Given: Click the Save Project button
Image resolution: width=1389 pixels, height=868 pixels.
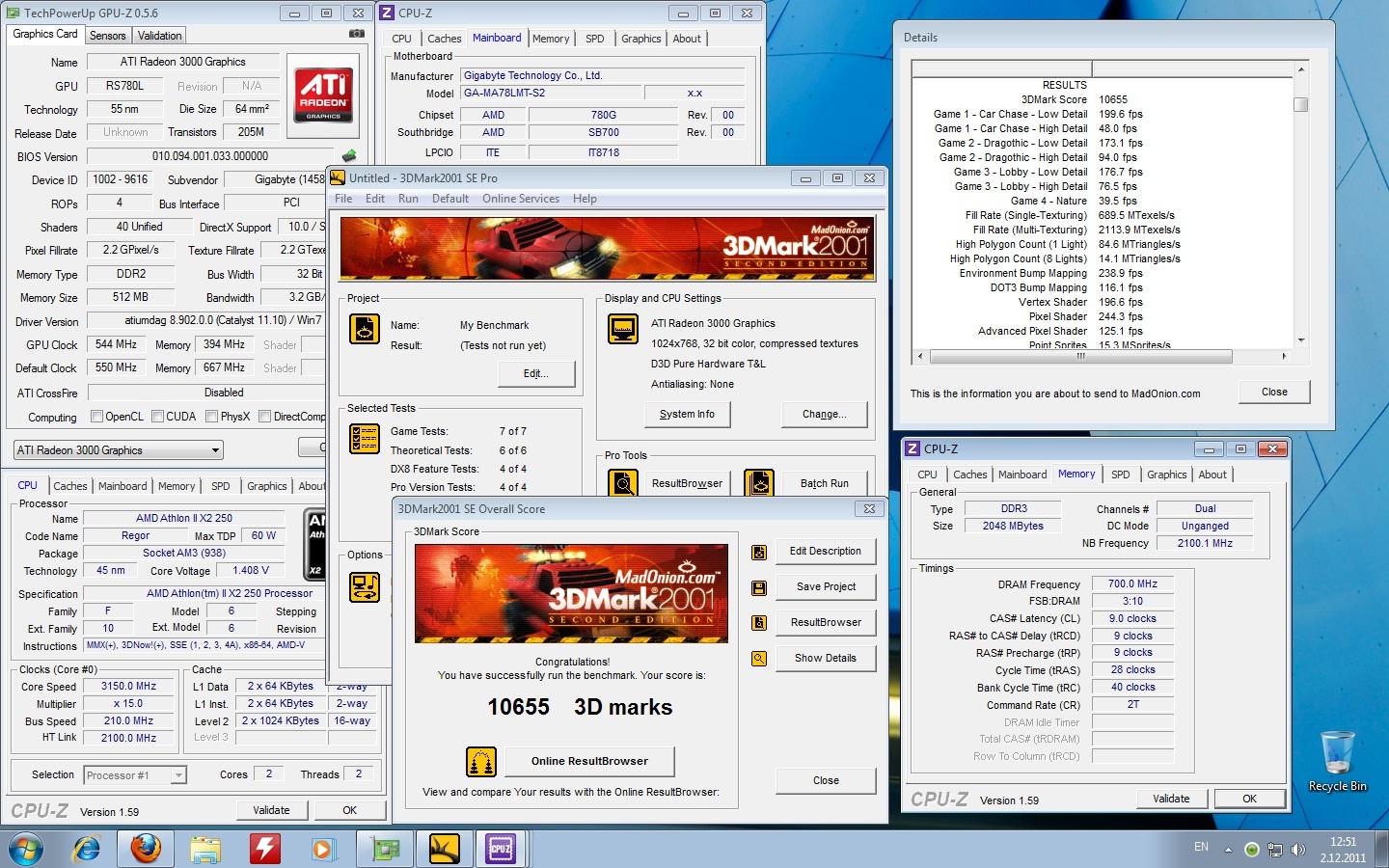Looking at the screenshot, I should [826, 586].
